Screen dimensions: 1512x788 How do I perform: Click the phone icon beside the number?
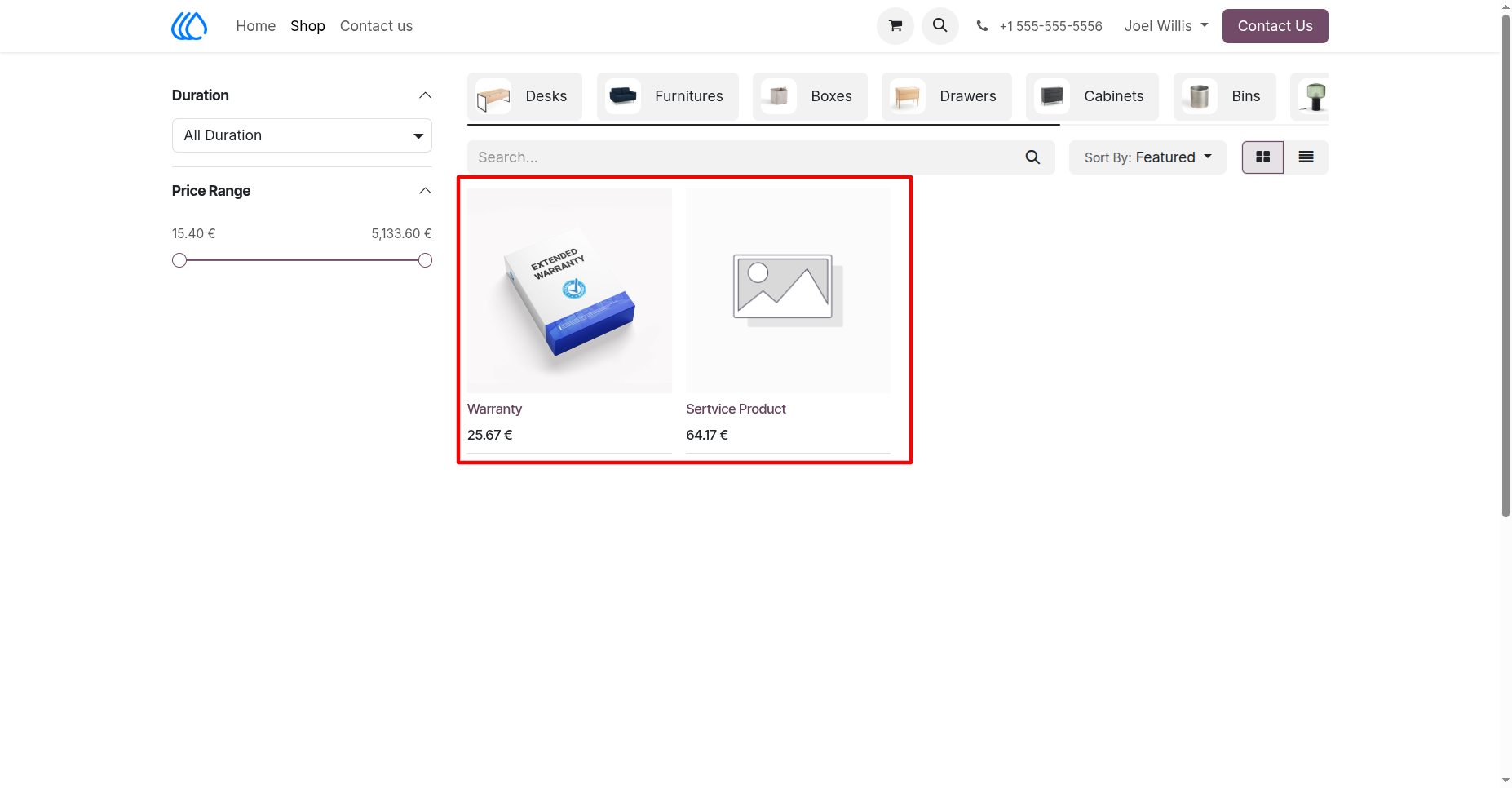982,26
